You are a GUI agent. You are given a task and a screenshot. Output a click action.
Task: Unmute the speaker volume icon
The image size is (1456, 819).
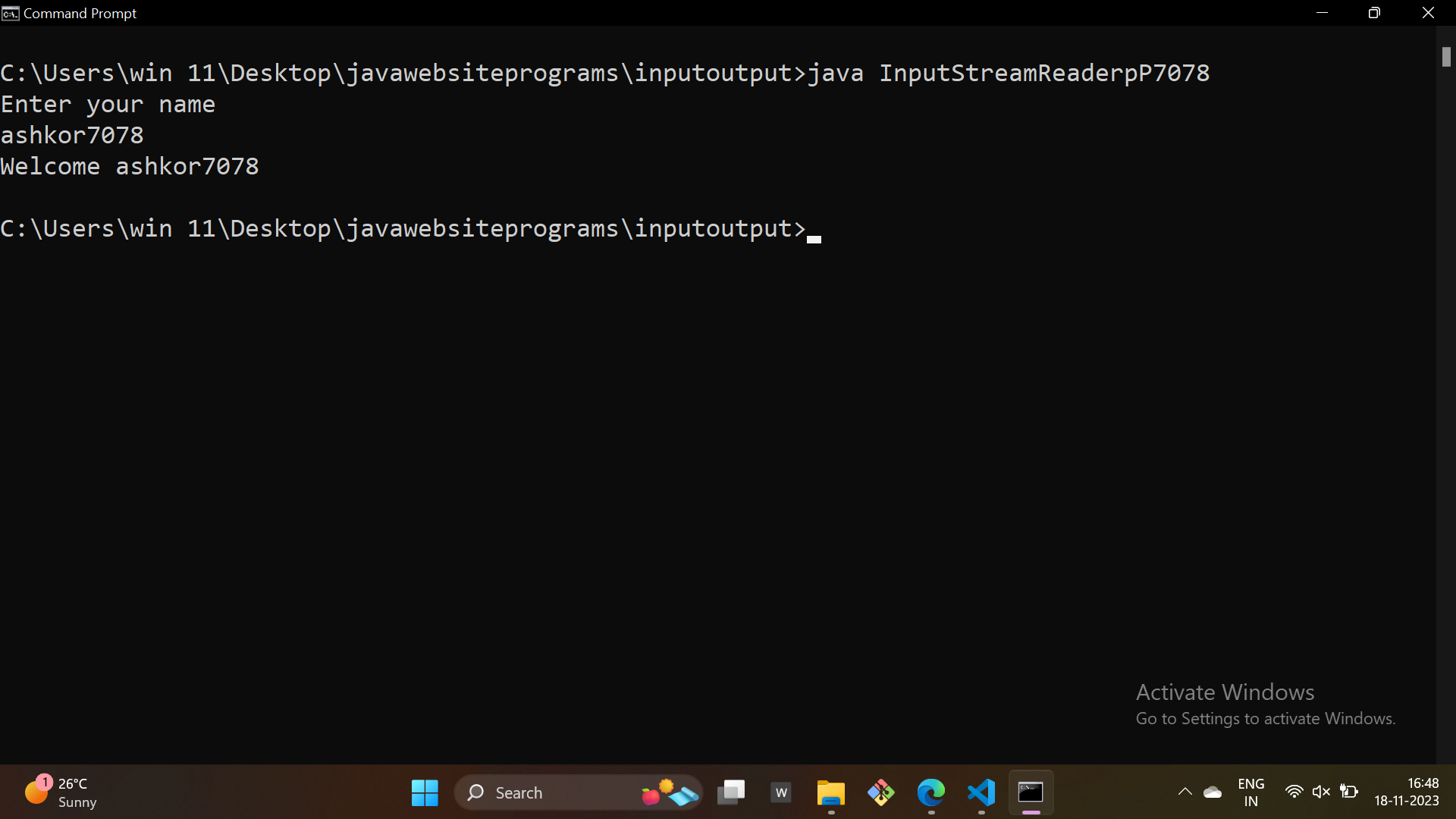[1321, 792]
